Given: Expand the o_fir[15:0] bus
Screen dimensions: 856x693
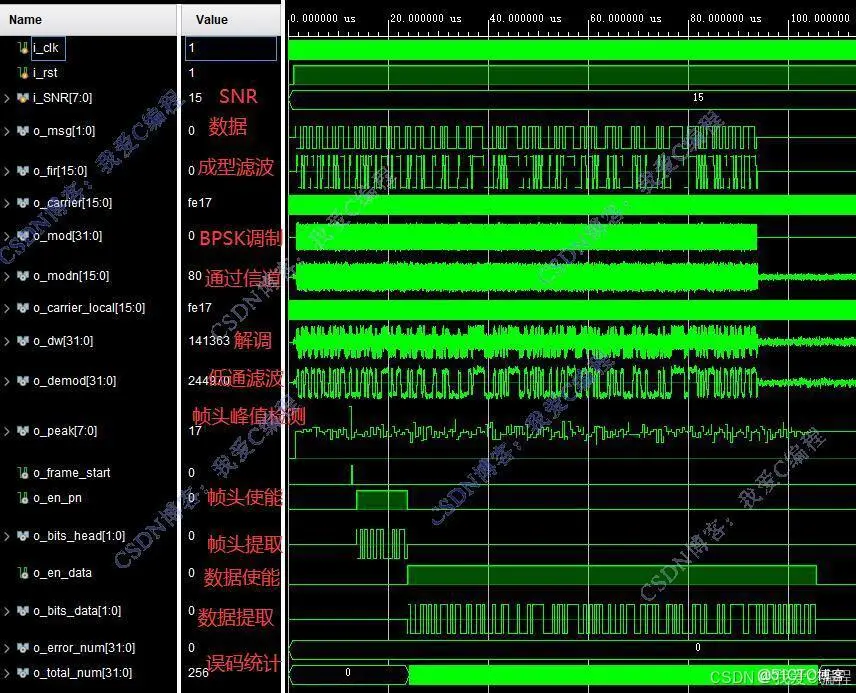Looking at the screenshot, I should pyautogui.click(x=7, y=171).
